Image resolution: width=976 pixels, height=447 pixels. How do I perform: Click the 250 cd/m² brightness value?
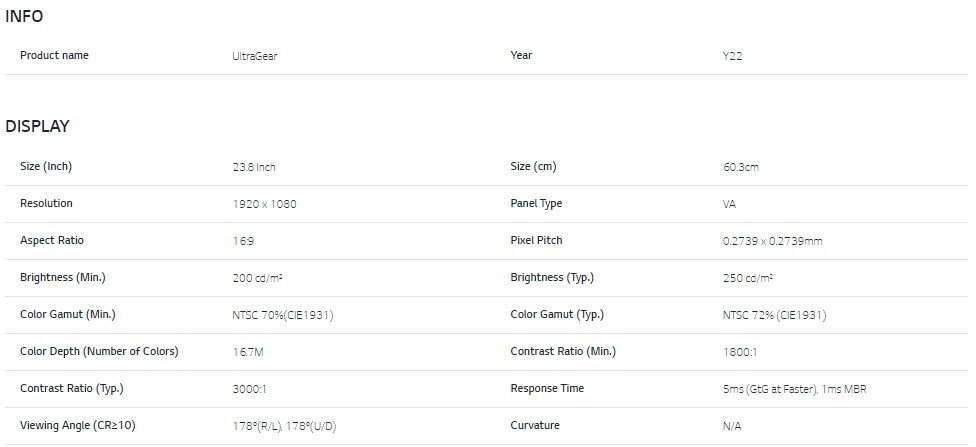[x=748, y=278]
